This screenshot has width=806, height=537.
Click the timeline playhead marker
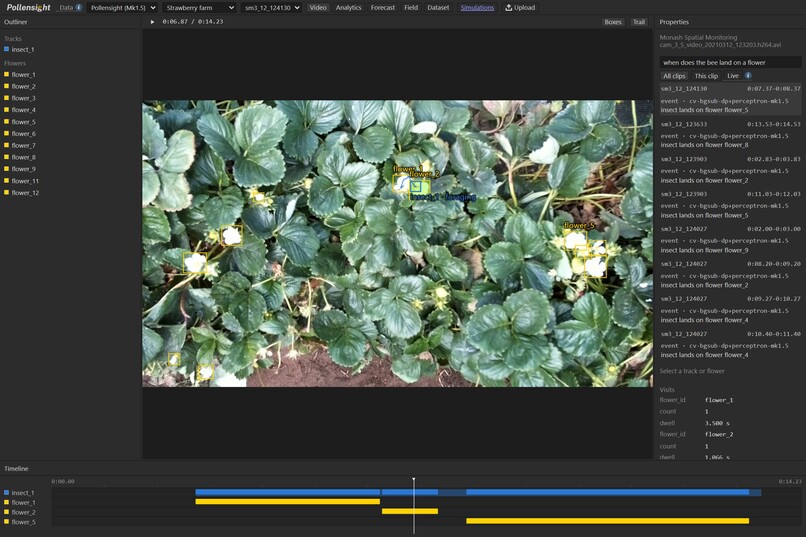coord(413,480)
